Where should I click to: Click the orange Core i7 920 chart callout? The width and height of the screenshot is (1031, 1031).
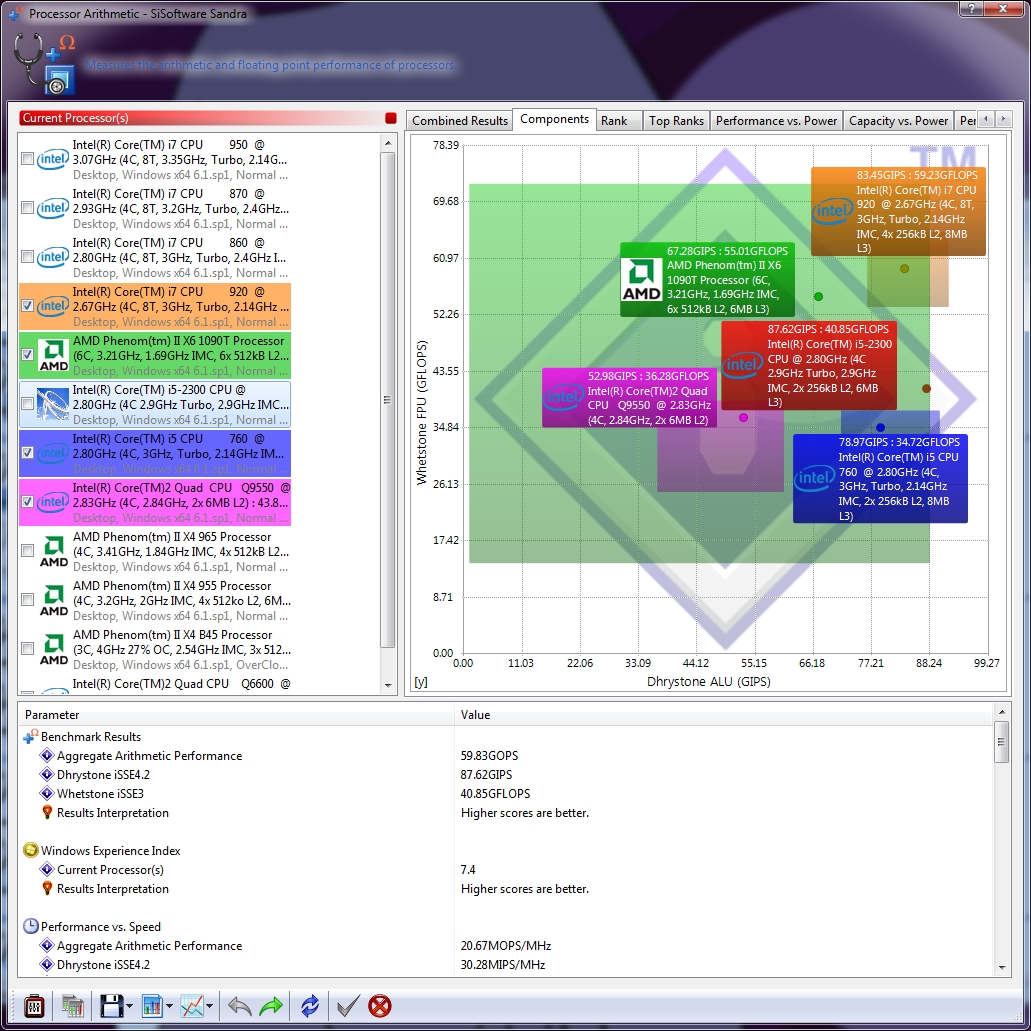(898, 211)
